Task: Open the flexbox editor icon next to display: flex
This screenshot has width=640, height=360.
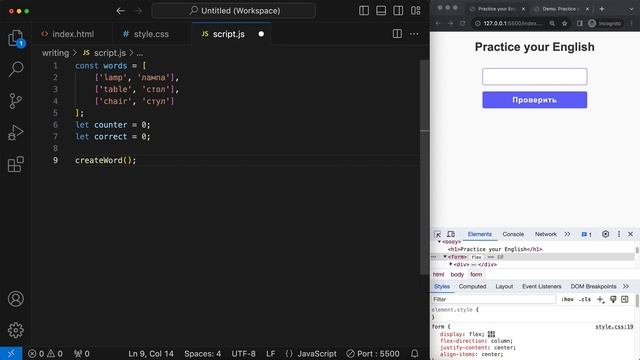Action: [491, 334]
